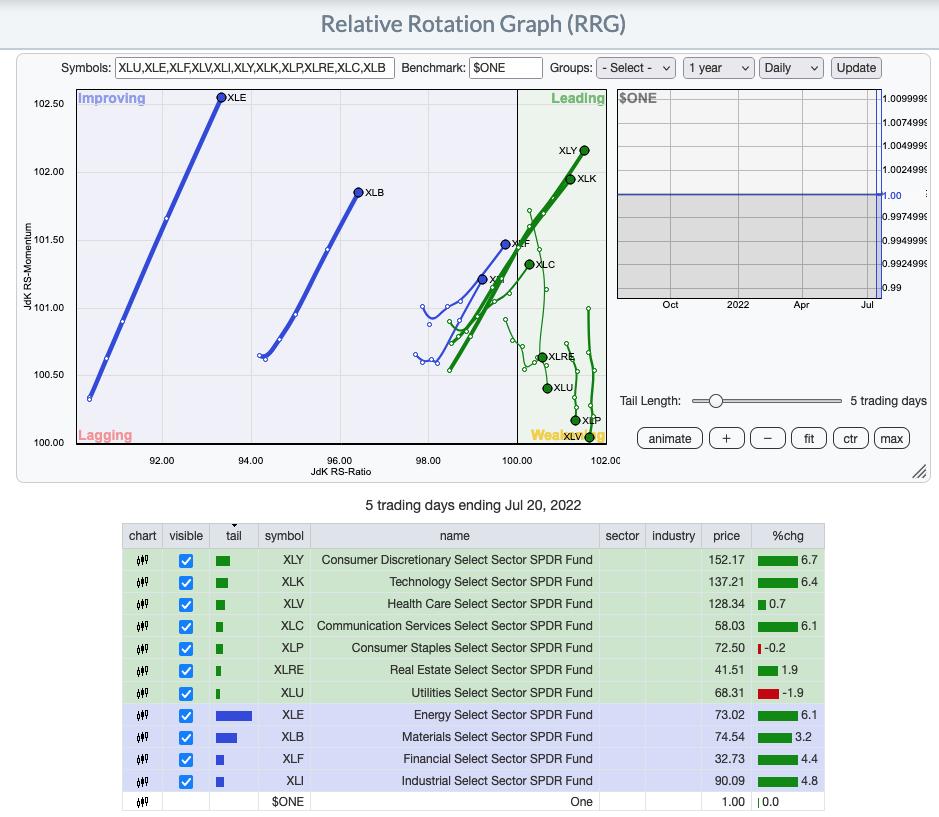Click the Benchmark input field
Image resolution: width=939 pixels, height=817 pixels.
click(505, 68)
